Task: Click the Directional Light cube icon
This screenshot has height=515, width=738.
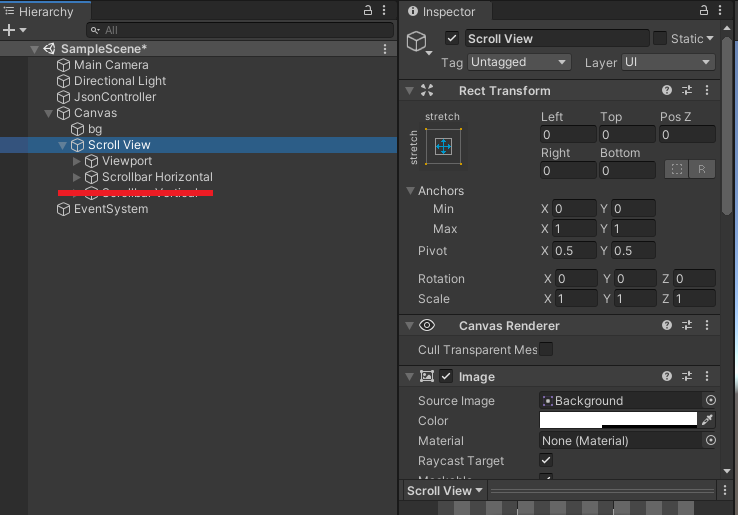Action: click(x=63, y=81)
